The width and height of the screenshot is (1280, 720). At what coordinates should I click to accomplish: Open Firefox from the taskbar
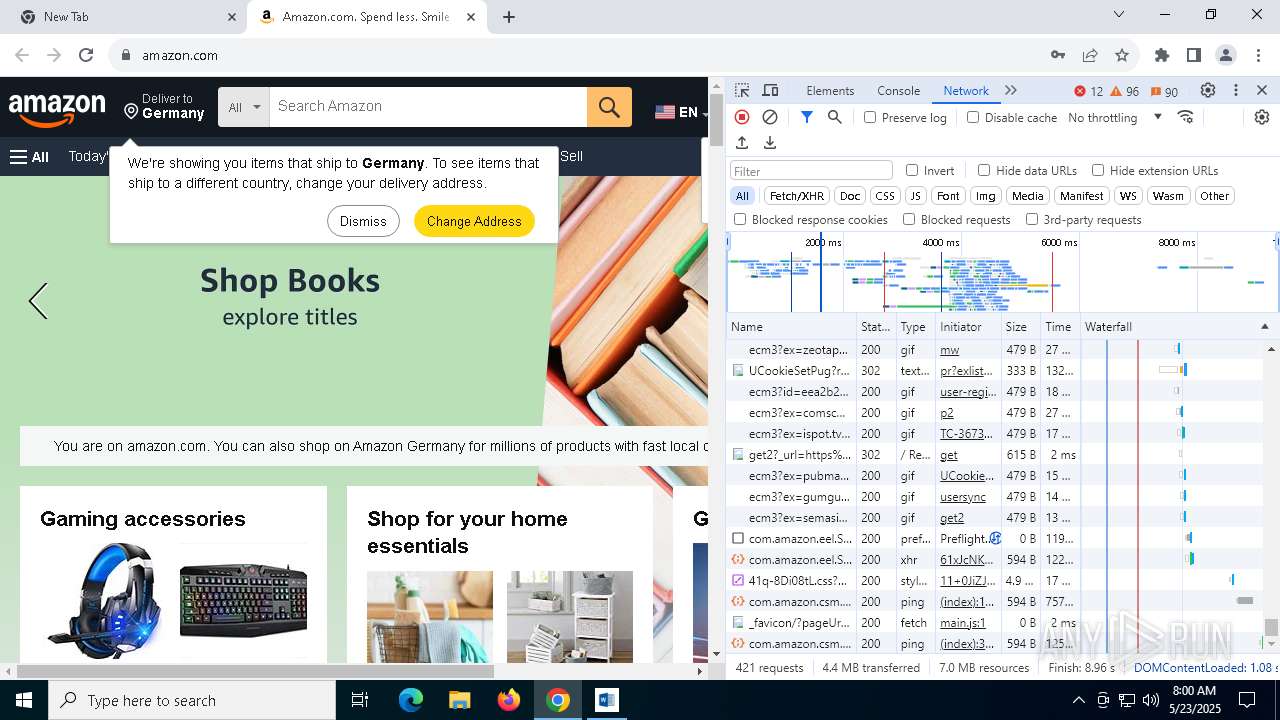tap(508, 700)
